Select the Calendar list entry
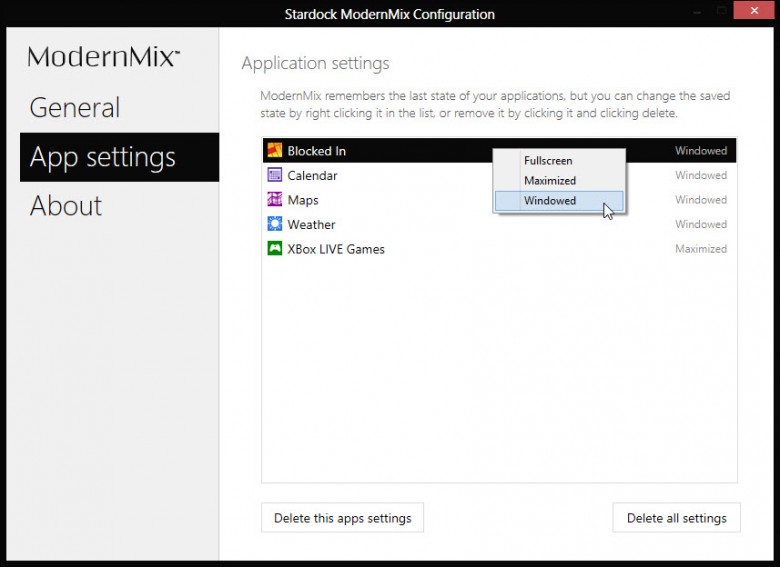 click(499, 175)
